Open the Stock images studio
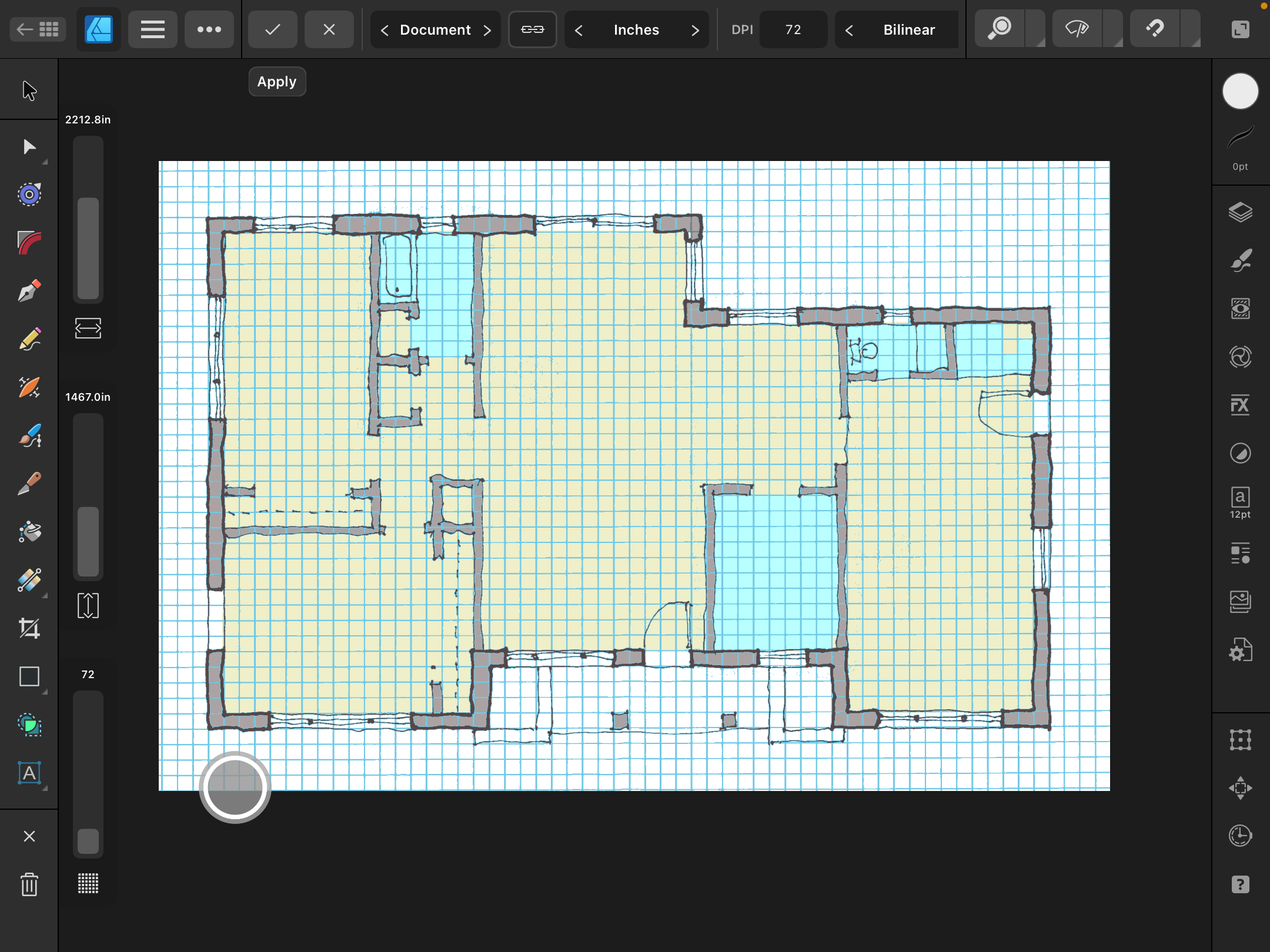The height and width of the screenshot is (952, 1270). coord(1241,601)
